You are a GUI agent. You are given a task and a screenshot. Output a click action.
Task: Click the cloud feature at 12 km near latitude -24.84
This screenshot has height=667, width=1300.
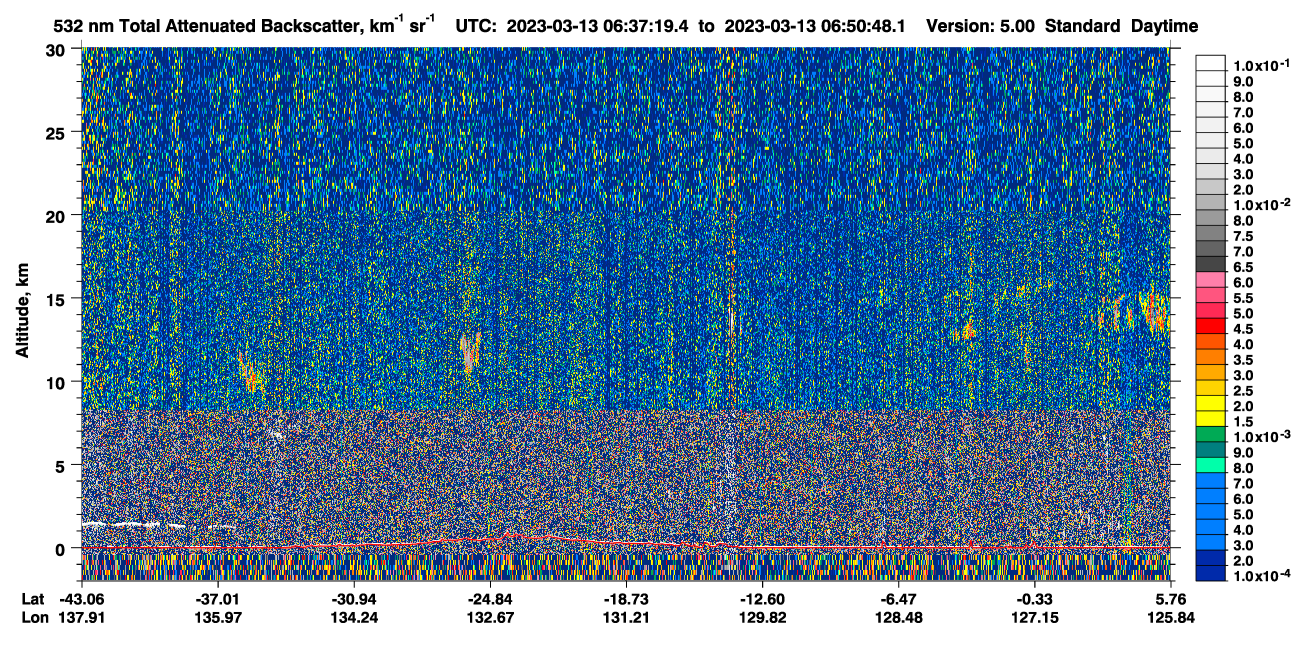point(470,353)
